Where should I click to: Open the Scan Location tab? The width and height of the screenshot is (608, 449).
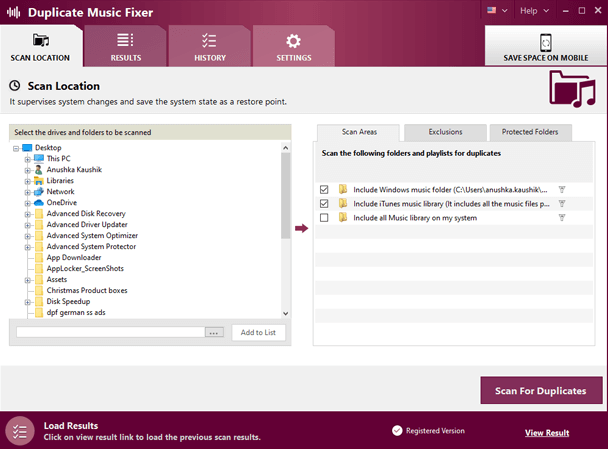click(41, 47)
